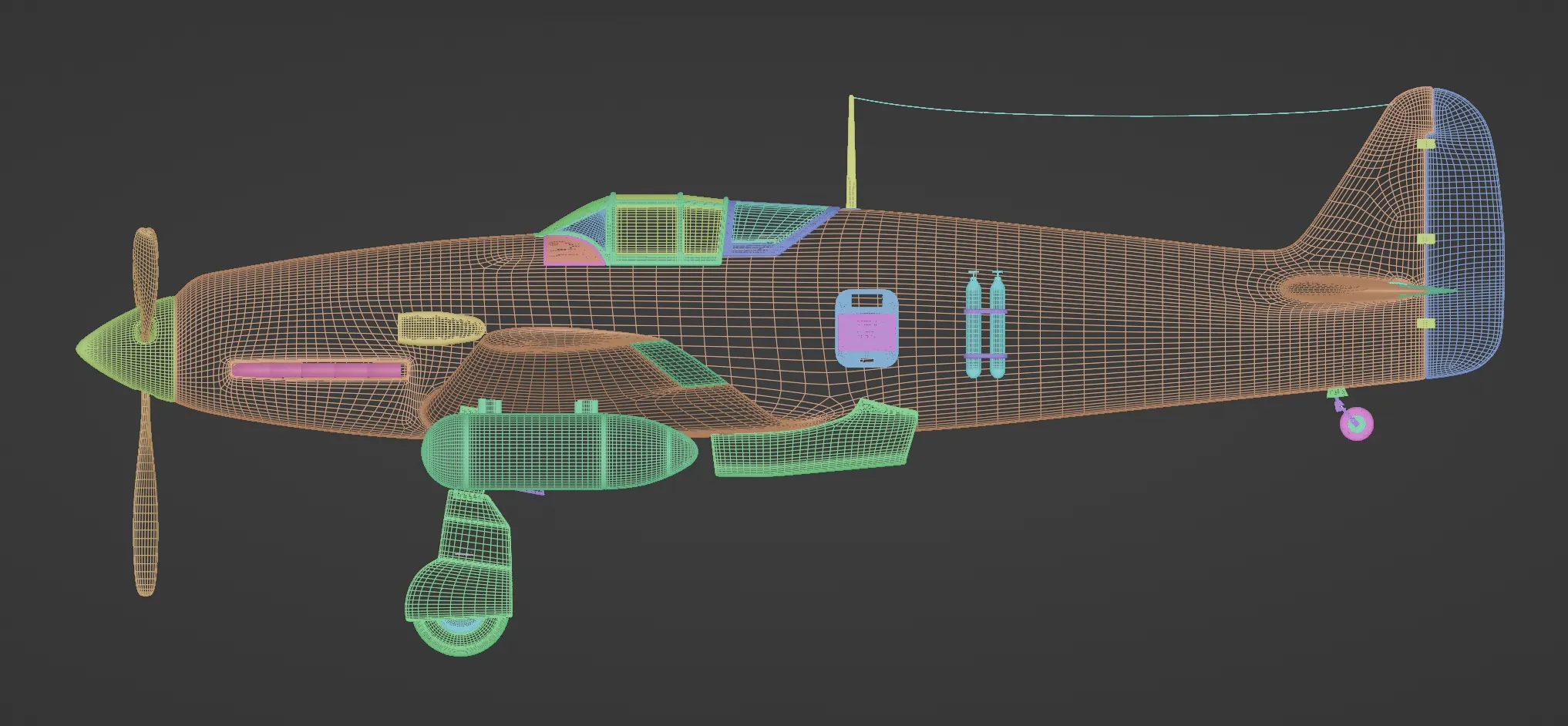Select the blue and pink fuselage access hatch

click(x=868, y=328)
